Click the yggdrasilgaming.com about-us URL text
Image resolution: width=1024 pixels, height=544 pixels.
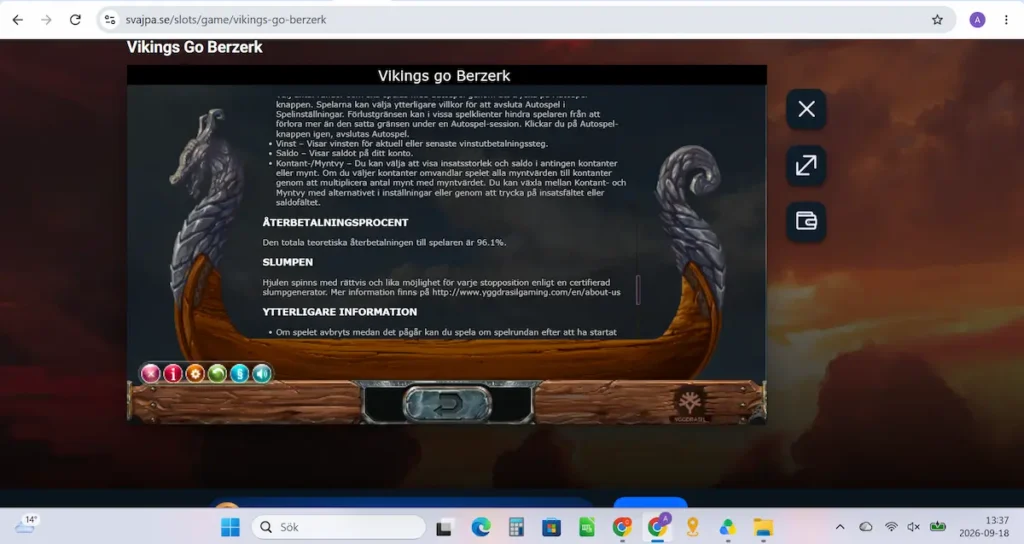pyautogui.click(x=526, y=293)
